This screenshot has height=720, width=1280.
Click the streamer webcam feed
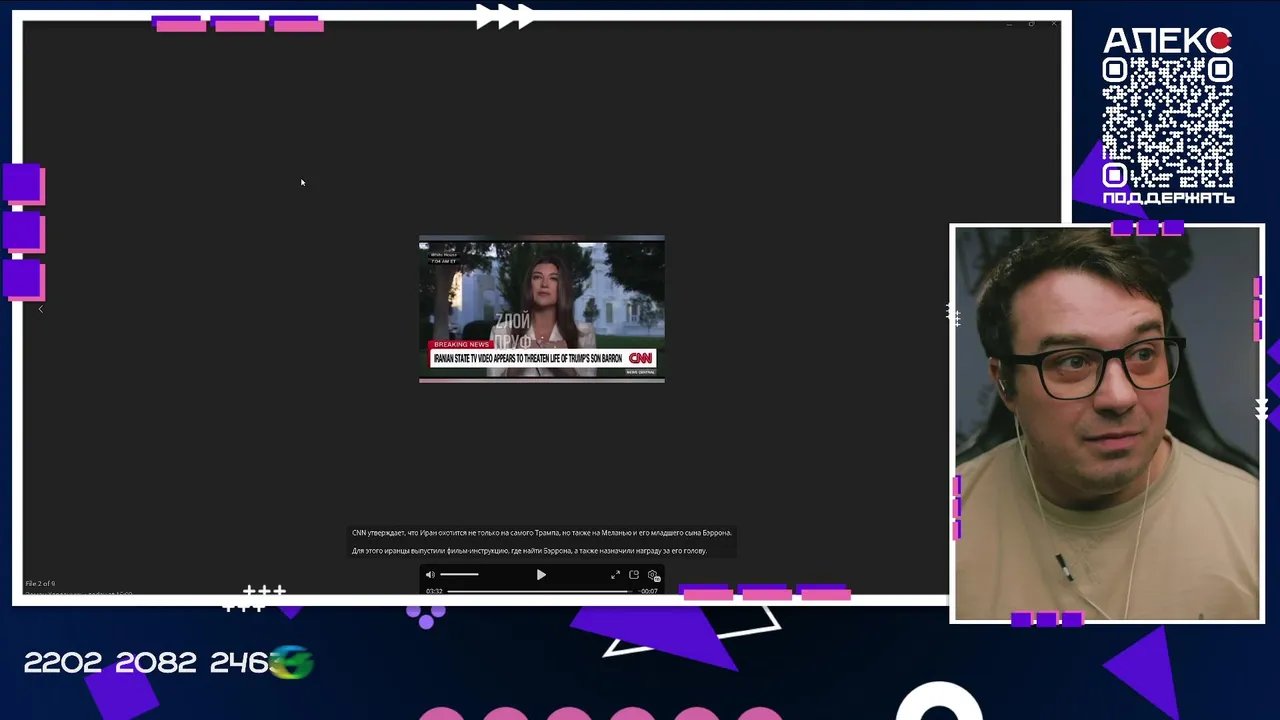pyautogui.click(x=1107, y=424)
